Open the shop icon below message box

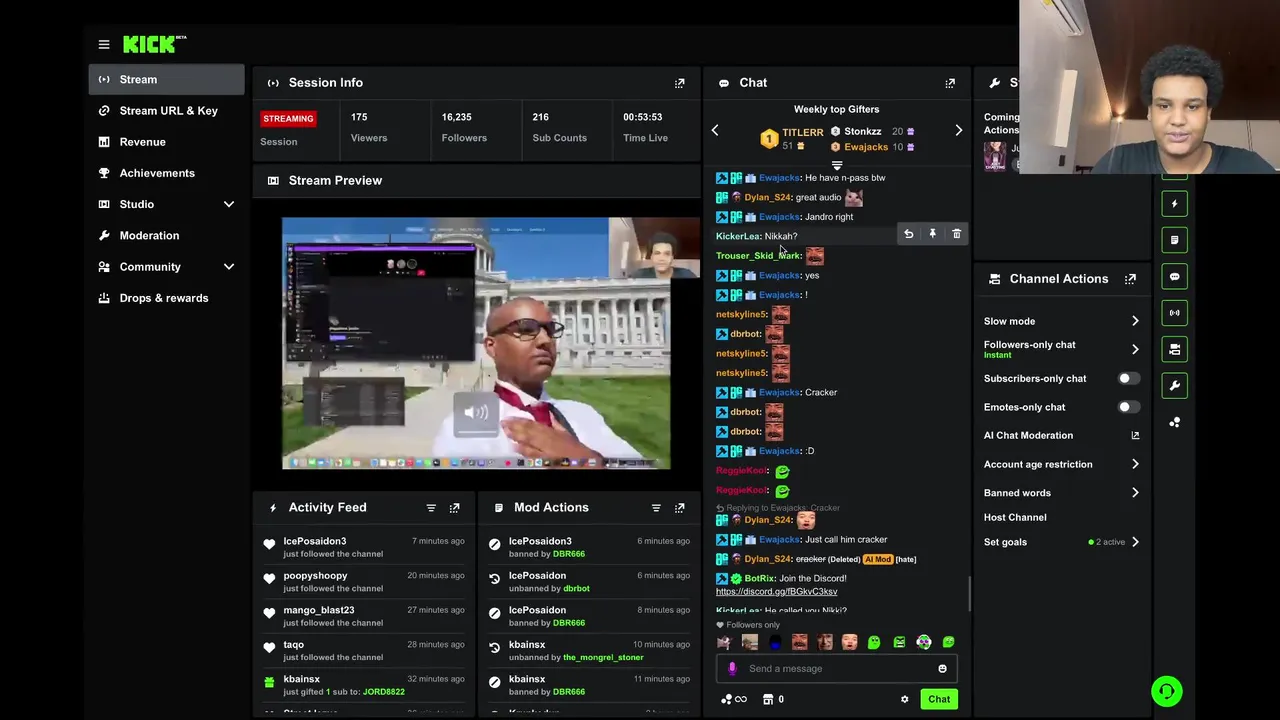point(768,699)
